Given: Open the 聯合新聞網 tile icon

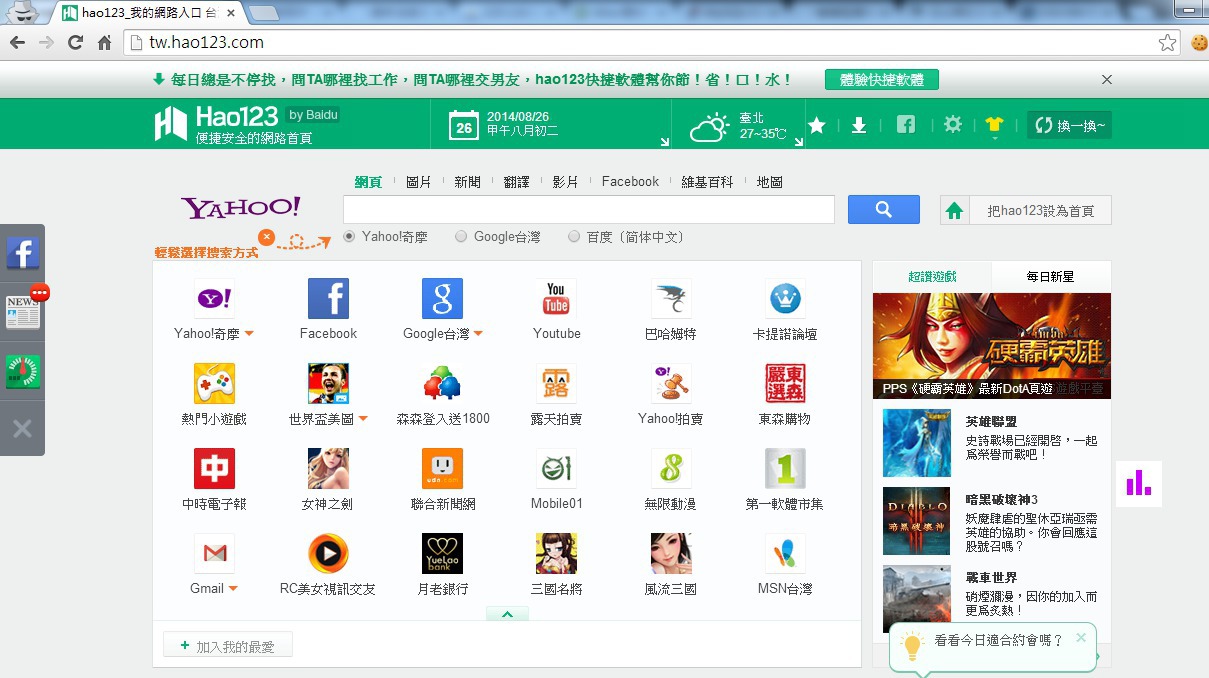Looking at the screenshot, I should point(442,468).
